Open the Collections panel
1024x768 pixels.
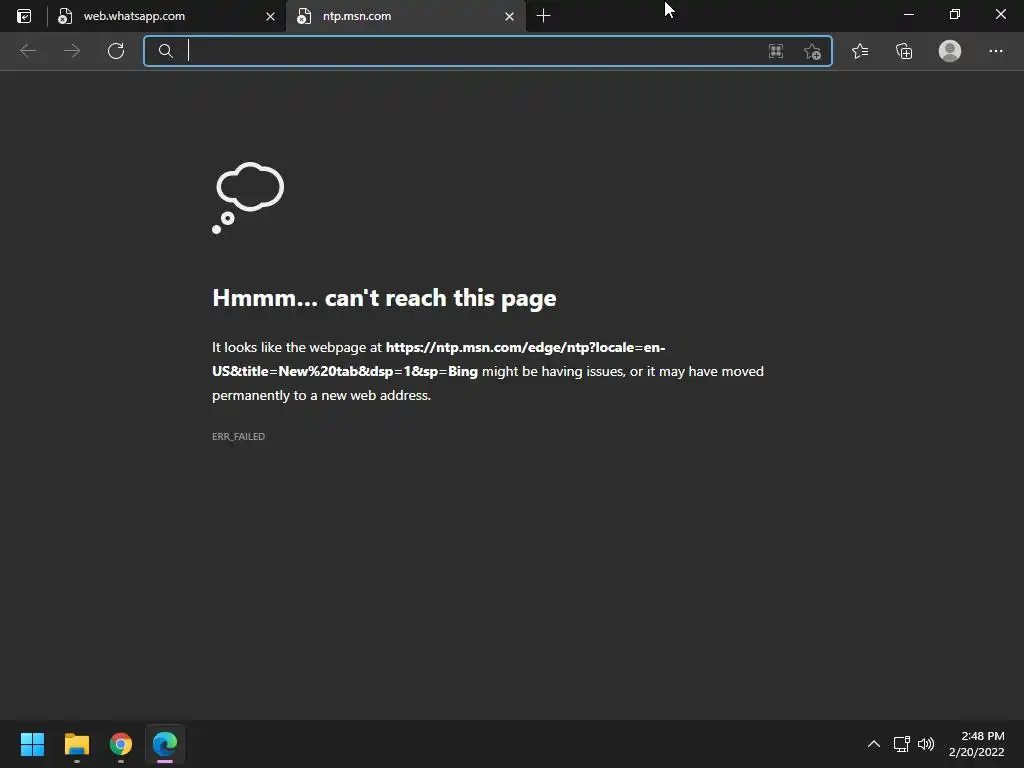(904, 51)
